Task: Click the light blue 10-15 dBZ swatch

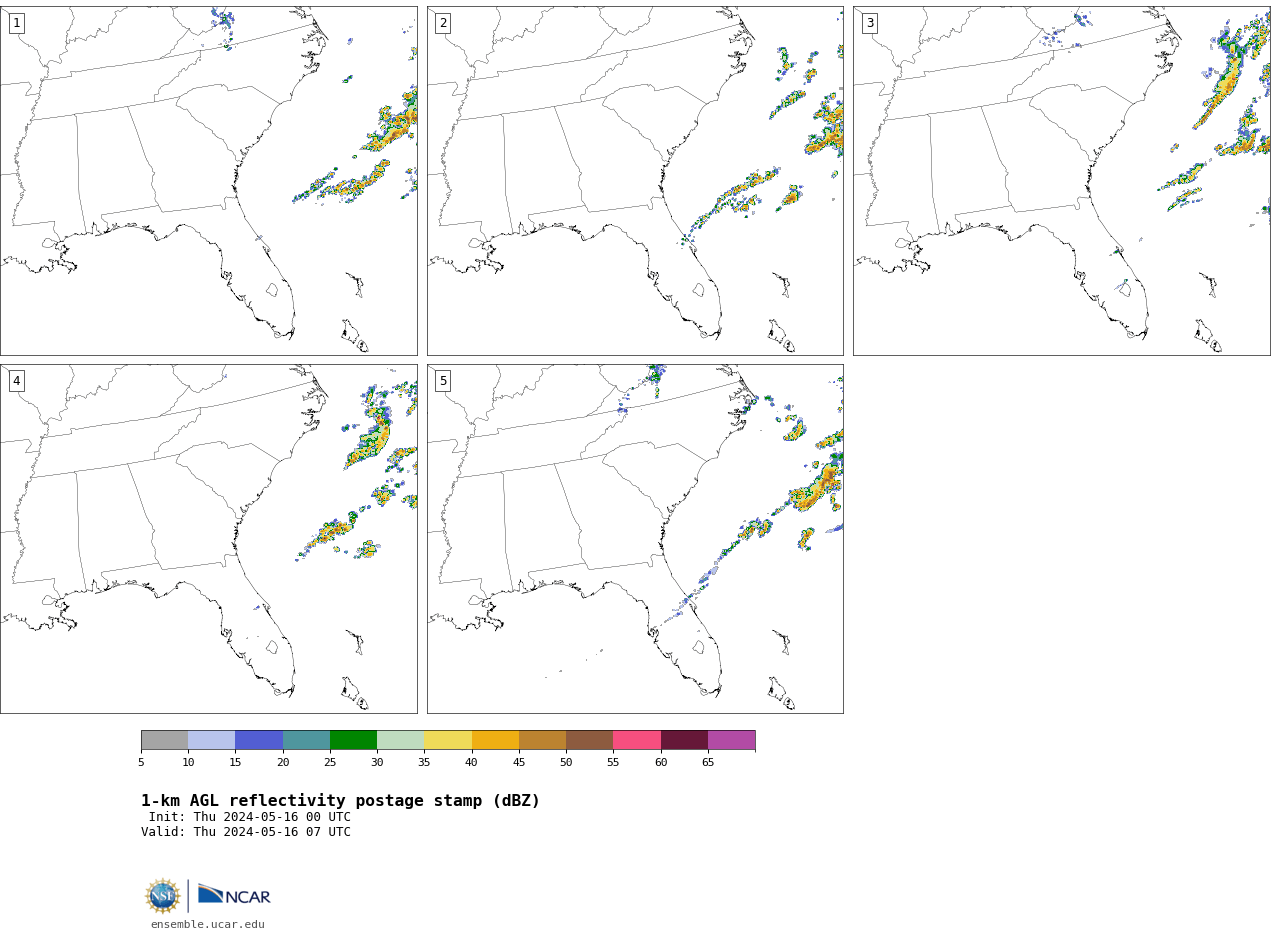Action: pyautogui.click(x=211, y=740)
